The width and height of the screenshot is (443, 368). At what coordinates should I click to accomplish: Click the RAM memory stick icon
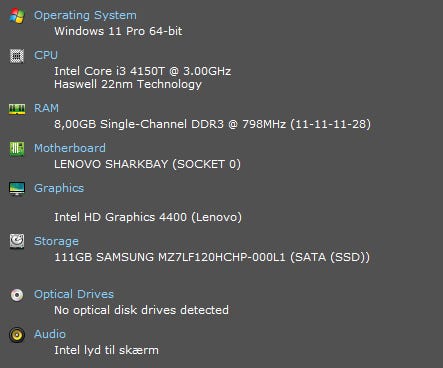[17, 109]
